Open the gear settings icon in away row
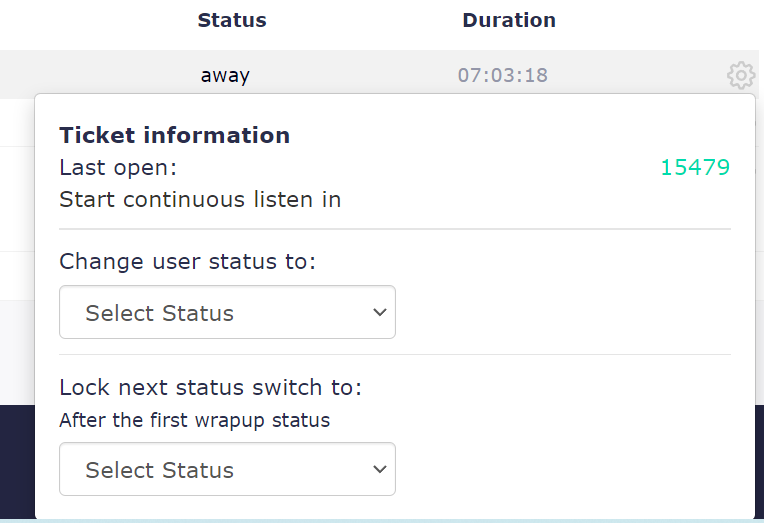 [x=741, y=75]
